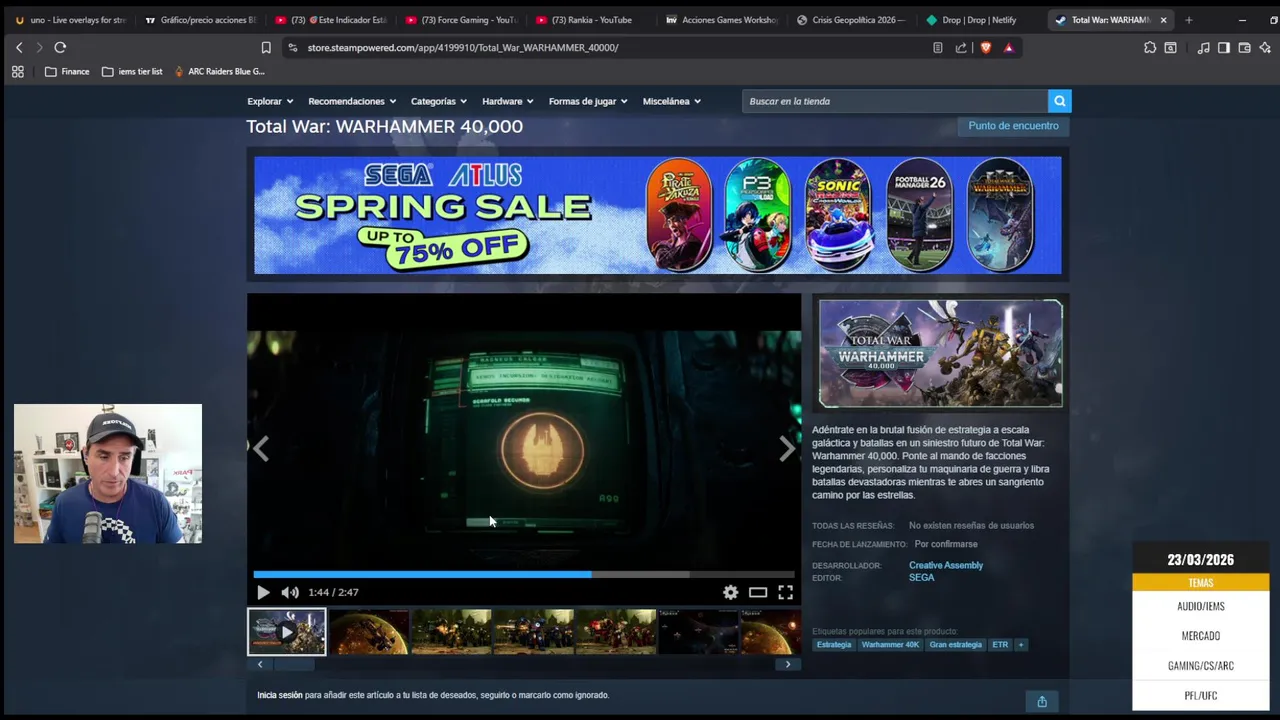Open Leo AI sparkle icon

point(1265,47)
